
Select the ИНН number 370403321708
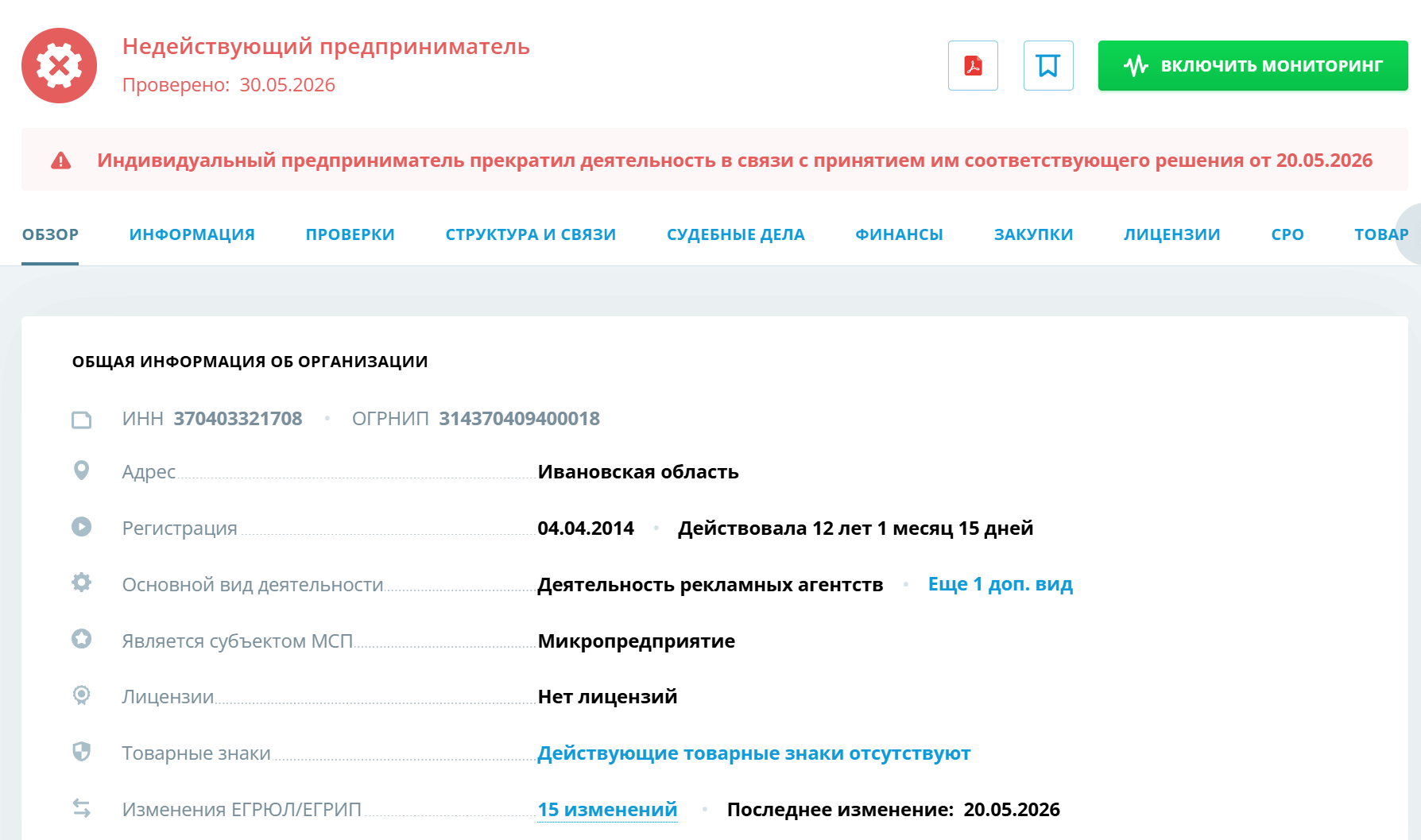pos(238,419)
